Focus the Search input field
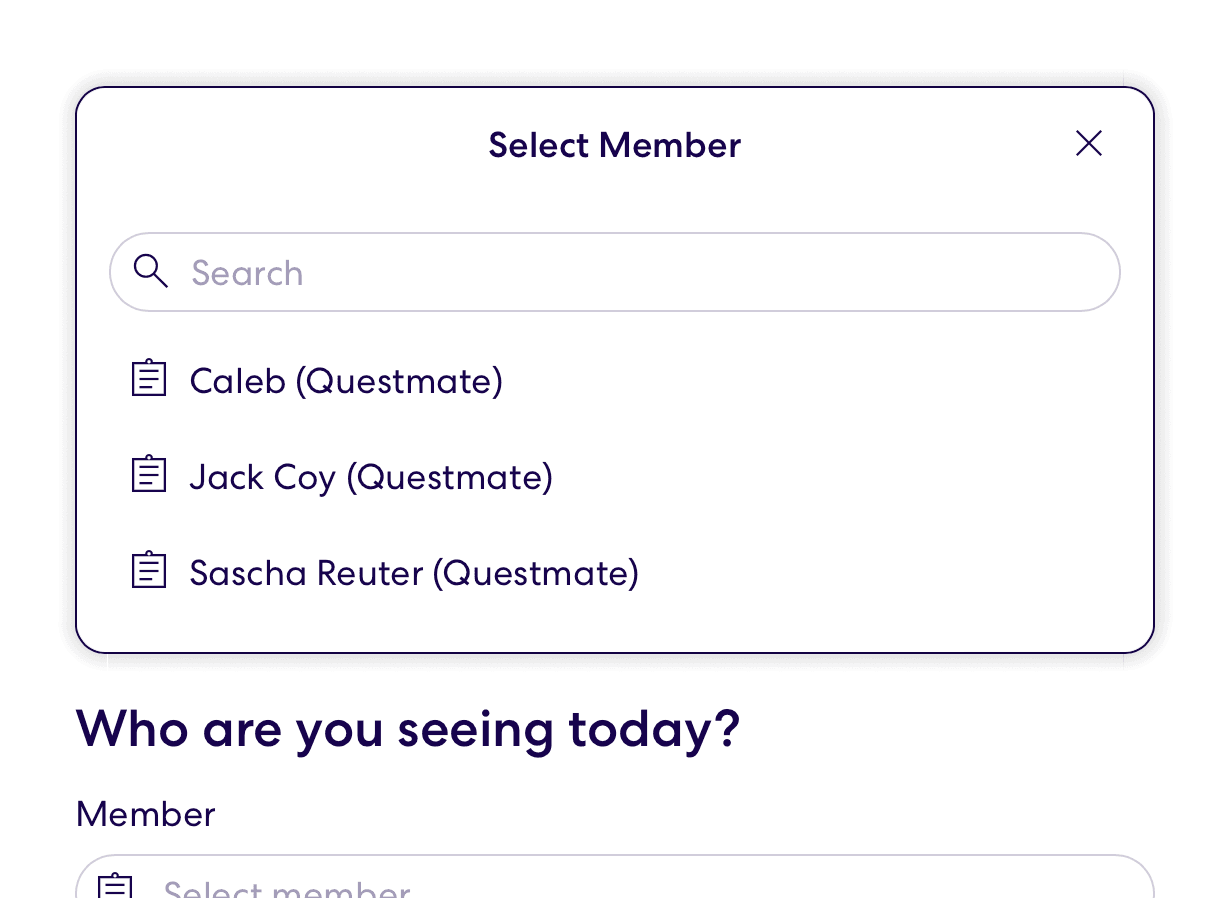1230x898 pixels. (640, 272)
